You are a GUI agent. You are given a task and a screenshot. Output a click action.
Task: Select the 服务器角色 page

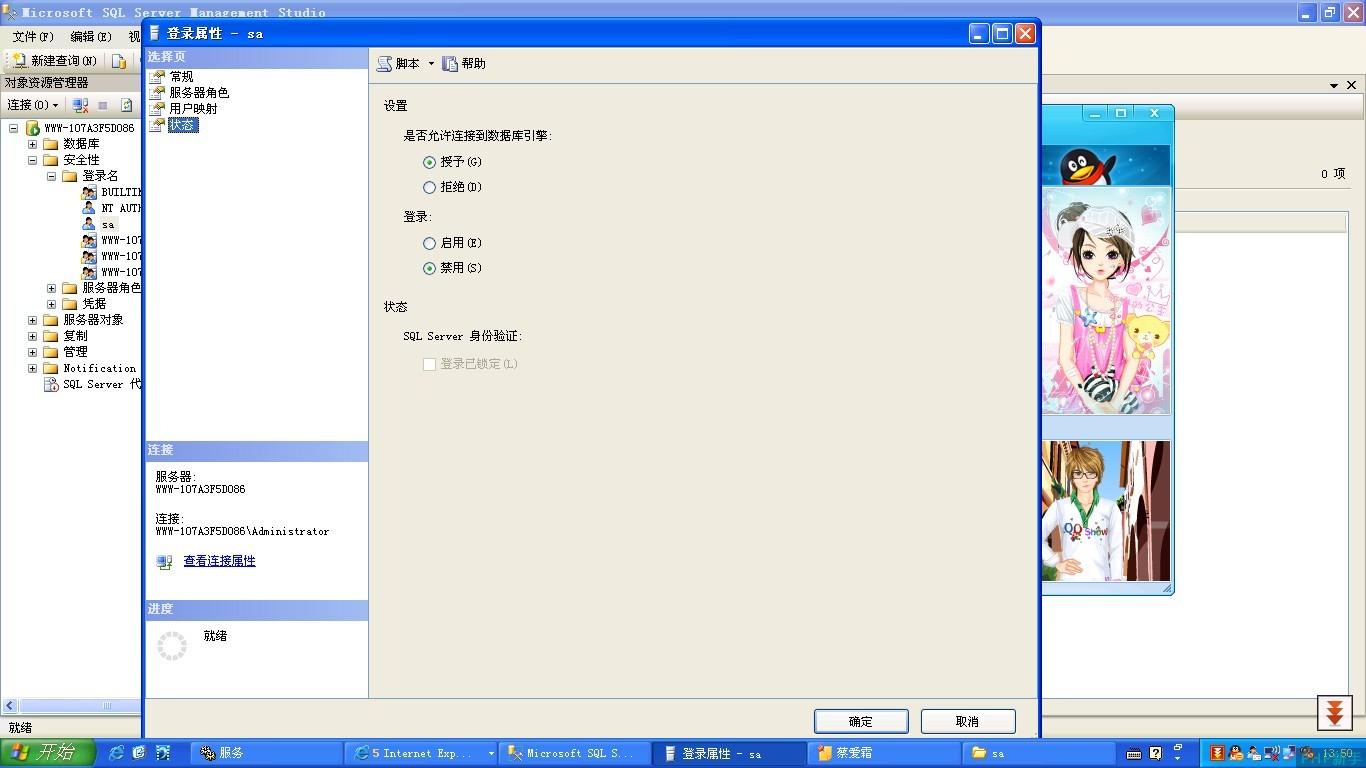(199, 92)
